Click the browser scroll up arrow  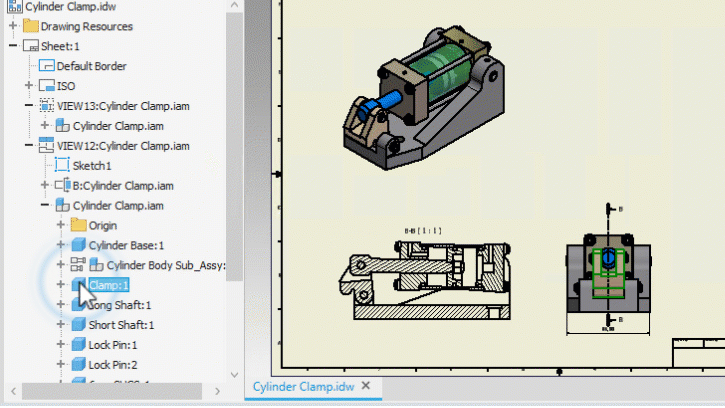[x=234, y=5]
